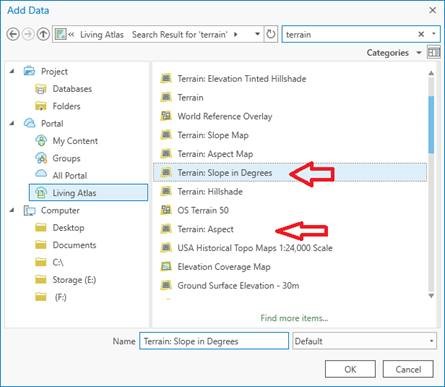
Task: Clear the 'terrain' search text
Action: click(x=421, y=34)
